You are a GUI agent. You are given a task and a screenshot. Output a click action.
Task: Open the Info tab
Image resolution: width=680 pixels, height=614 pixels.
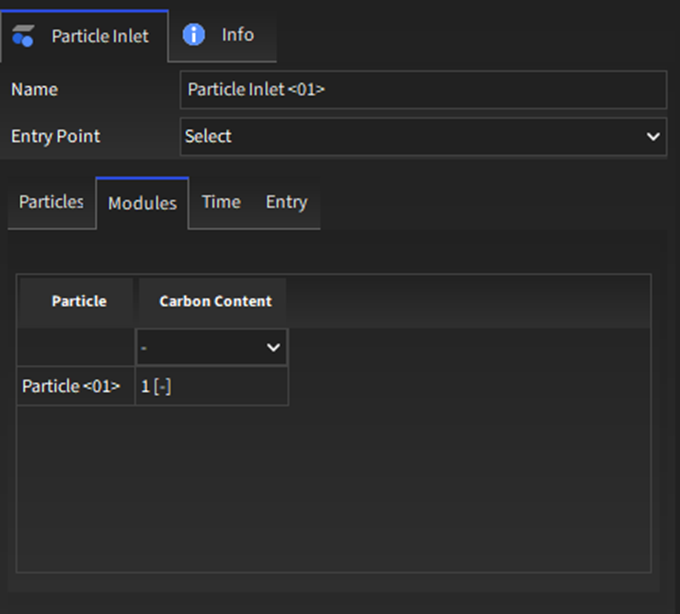(222, 36)
